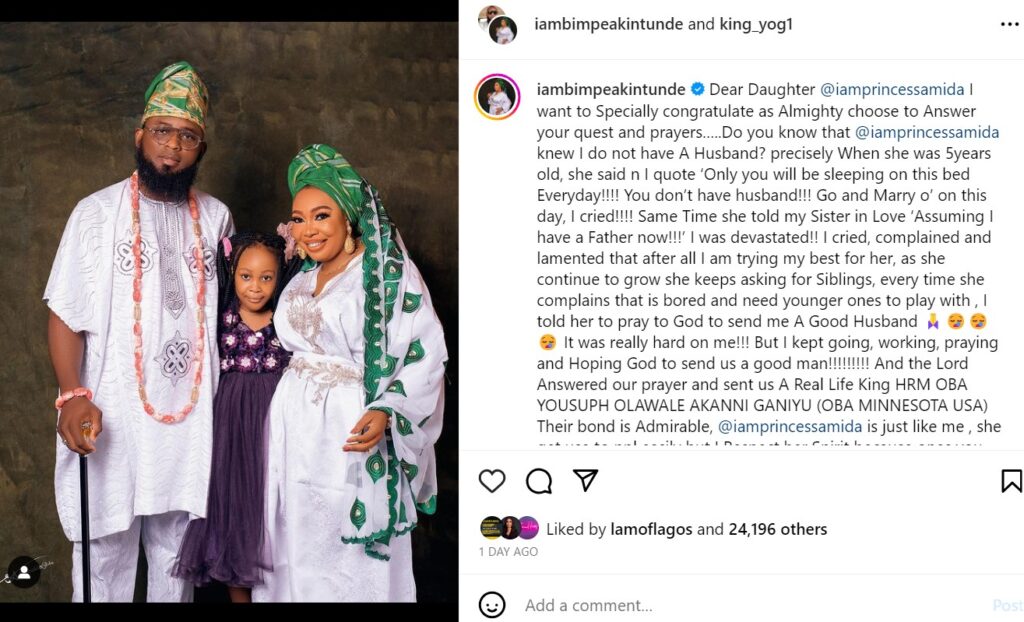Open king_yog1 profile from header
The width and height of the screenshot is (1024, 622).
pyautogui.click(x=756, y=25)
